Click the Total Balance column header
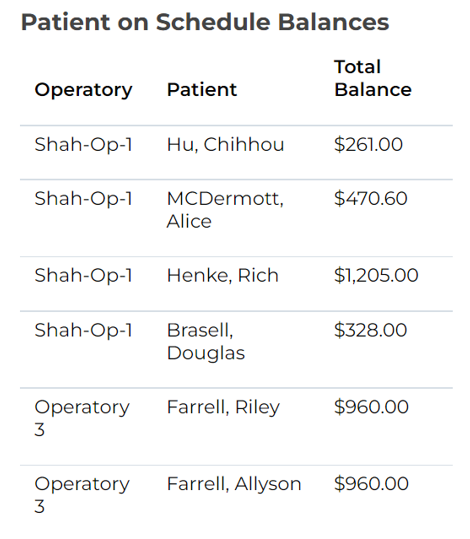The height and width of the screenshot is (539, 470). (x=373, y=78)
